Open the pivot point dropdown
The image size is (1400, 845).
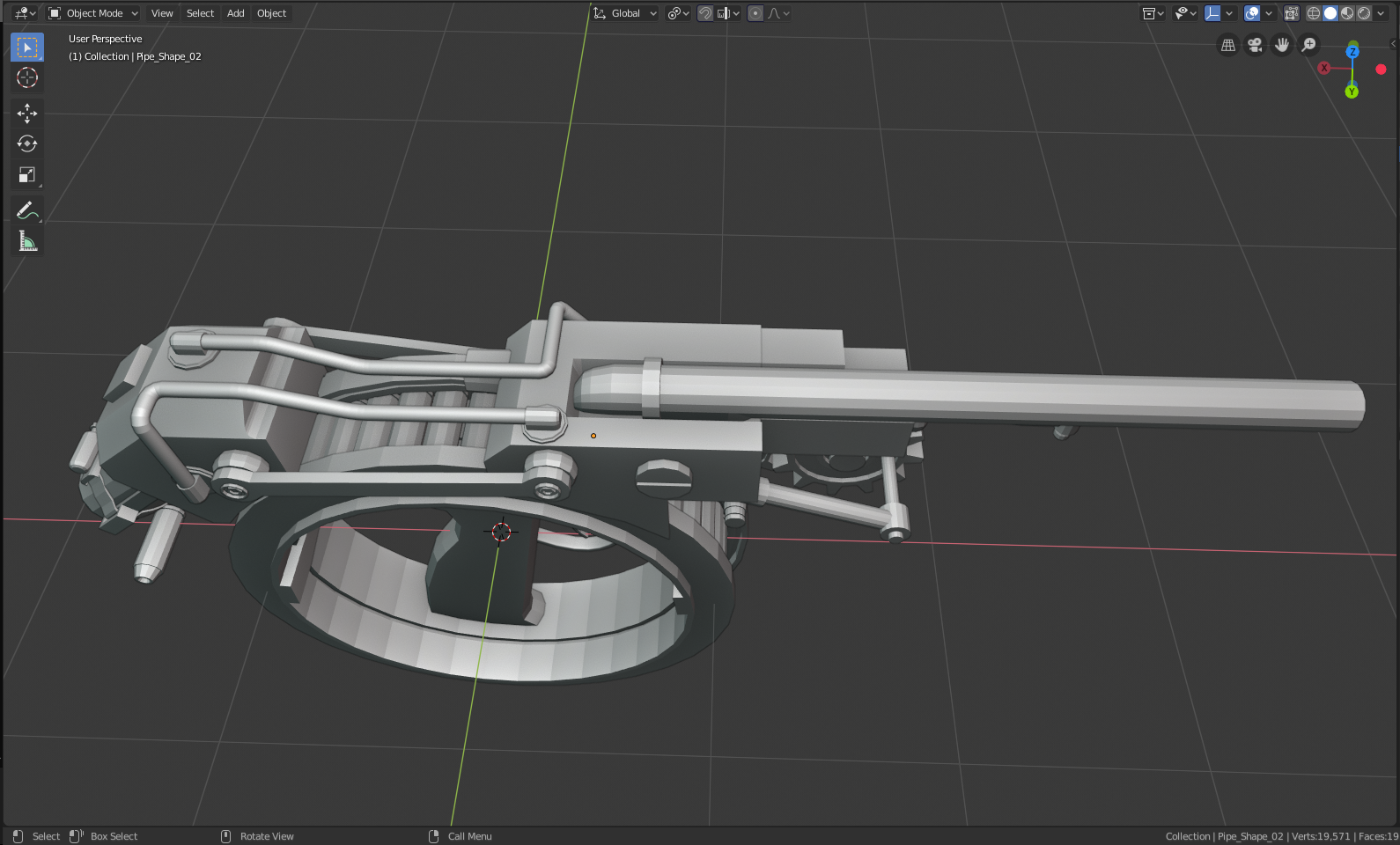point(678,13)
